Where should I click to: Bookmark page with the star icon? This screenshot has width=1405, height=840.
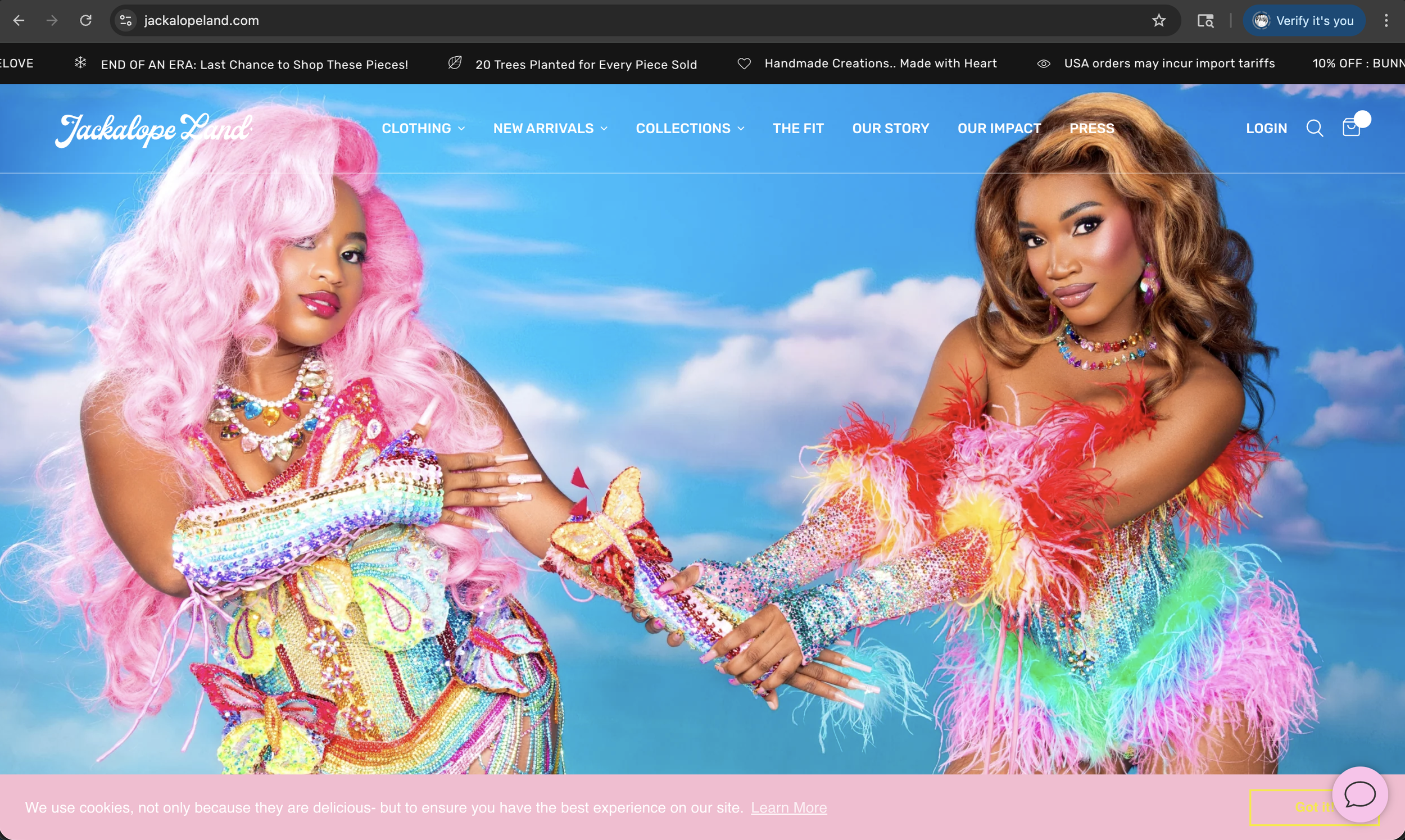click(1159, 21)
